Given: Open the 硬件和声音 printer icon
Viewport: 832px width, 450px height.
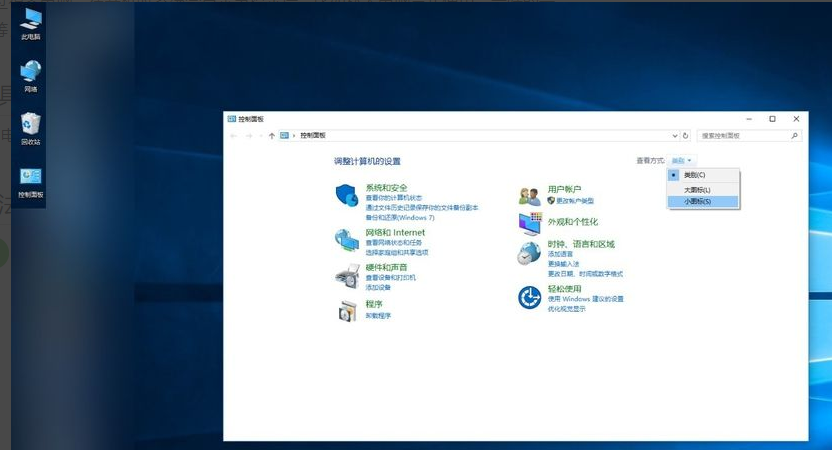Looking at the screenshot, I should tap(346, 275).
